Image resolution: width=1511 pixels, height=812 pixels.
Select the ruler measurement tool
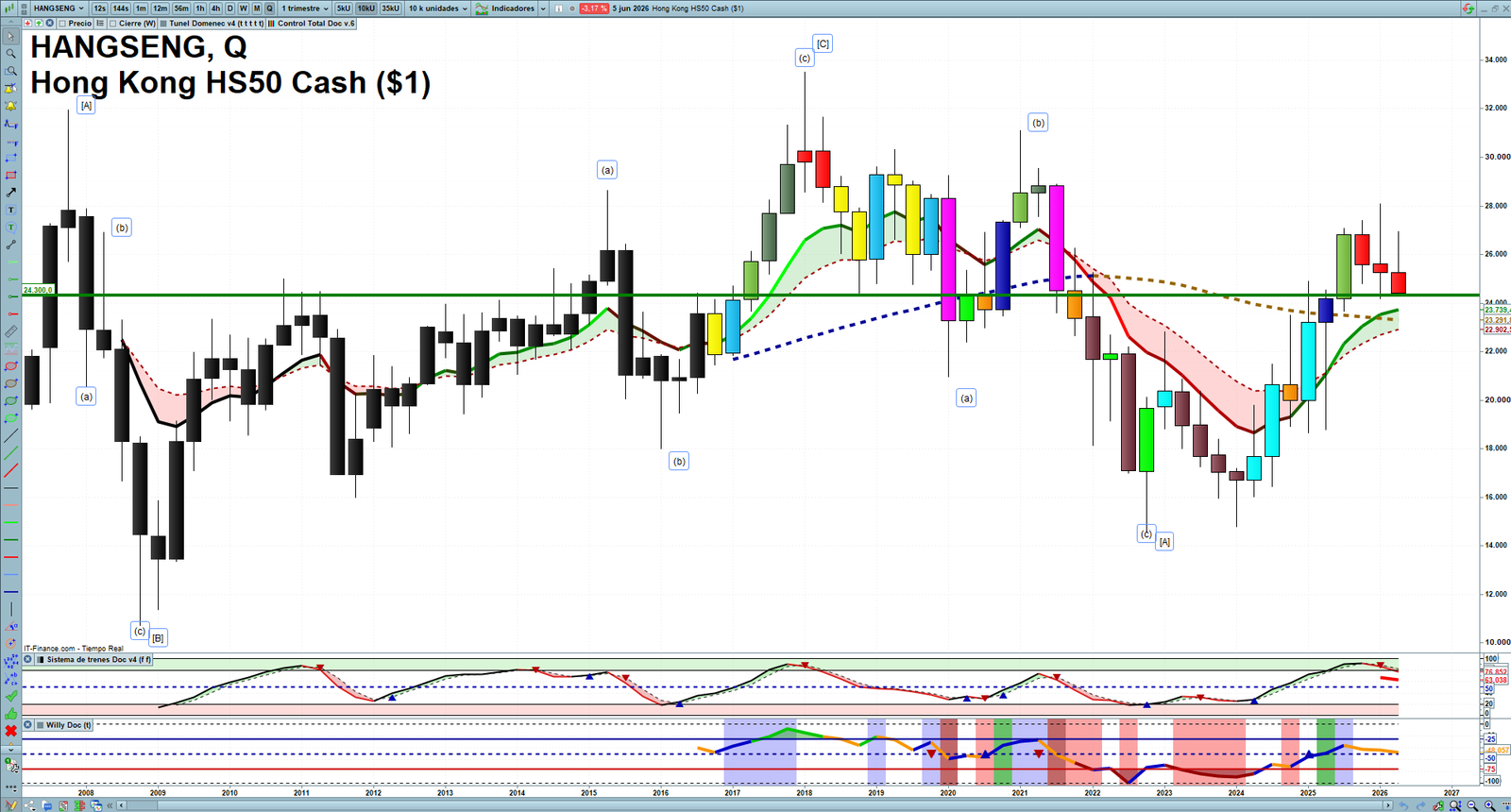(11, 331)
